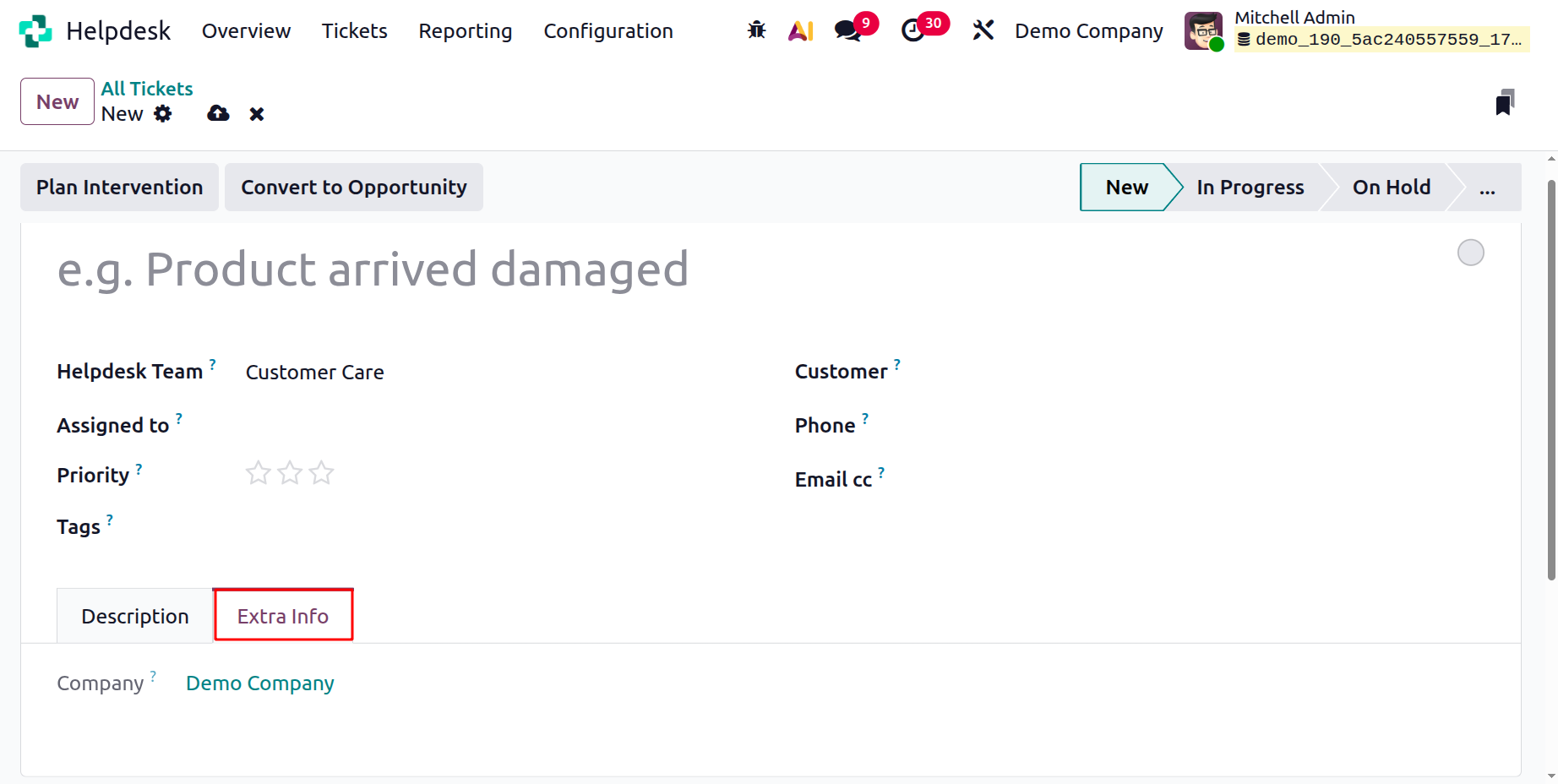Viewport: 1558px width, 784px height.
Task: Show the Phone help tooltip icon
Action: 865,418
